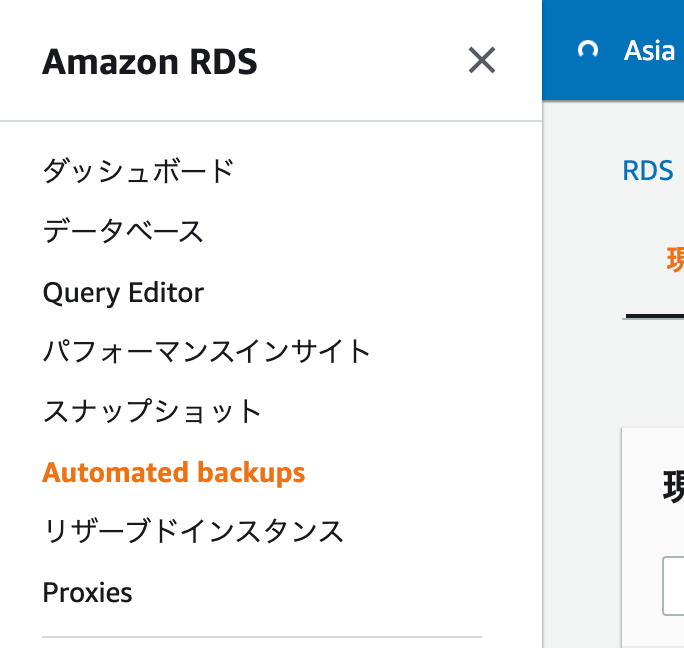This screenshot has width=684, height=648.
Task: Click the white card panel background
Action: coord(653,538)
